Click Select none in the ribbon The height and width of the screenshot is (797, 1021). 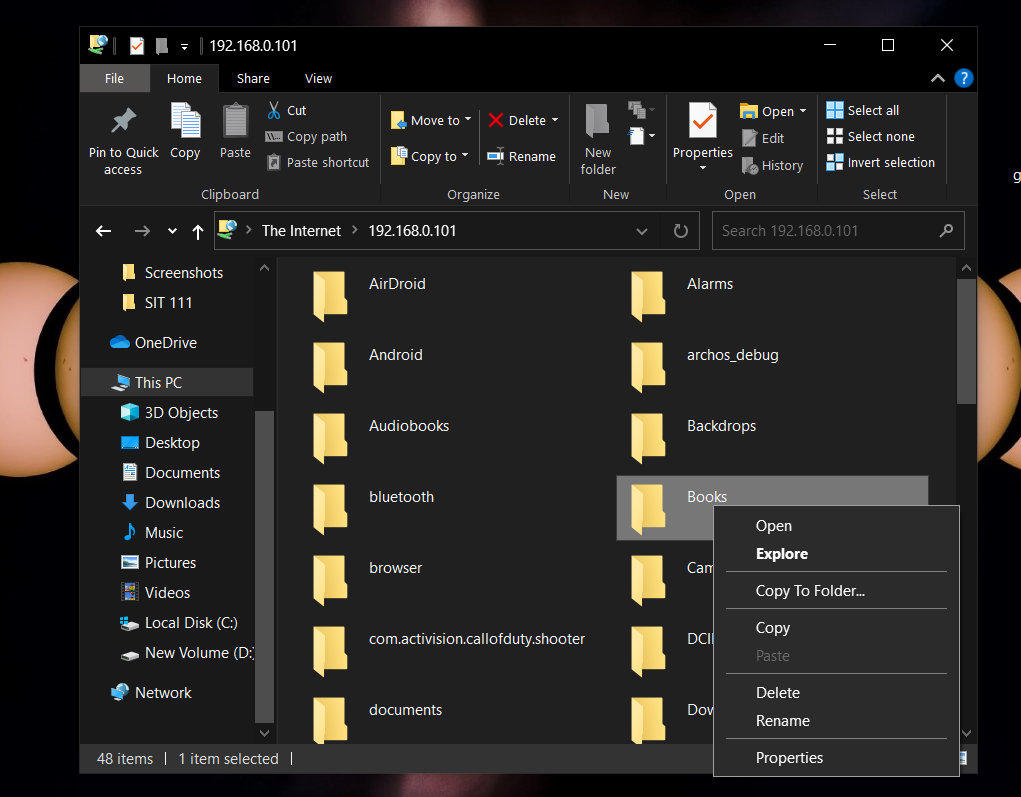coord(871,137)
